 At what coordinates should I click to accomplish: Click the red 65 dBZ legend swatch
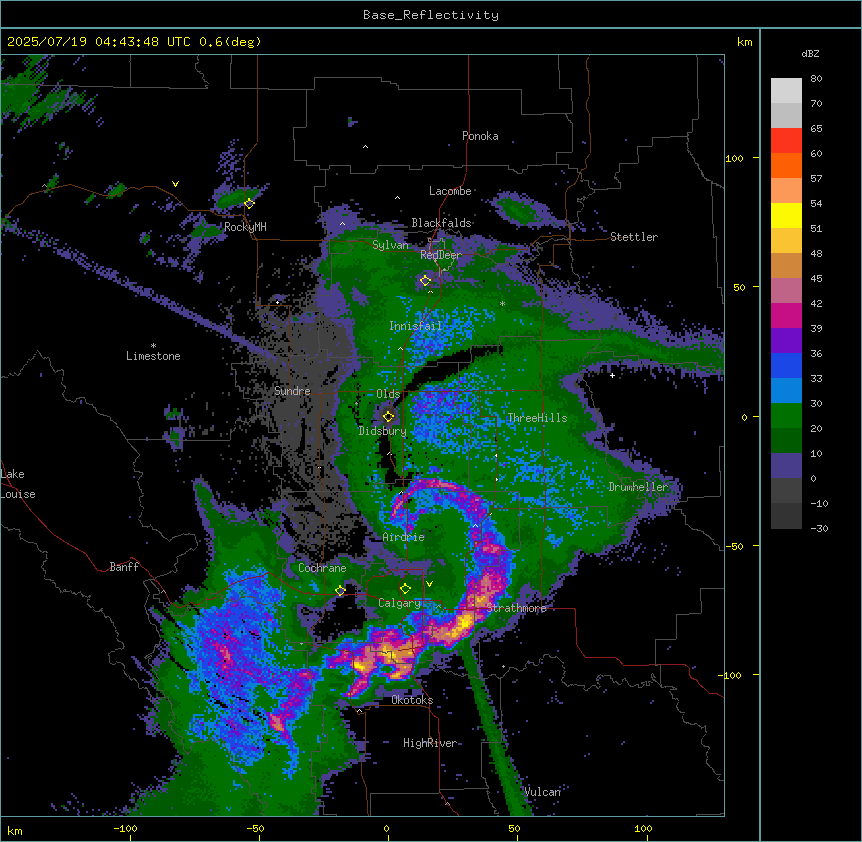tap(786, 141)
